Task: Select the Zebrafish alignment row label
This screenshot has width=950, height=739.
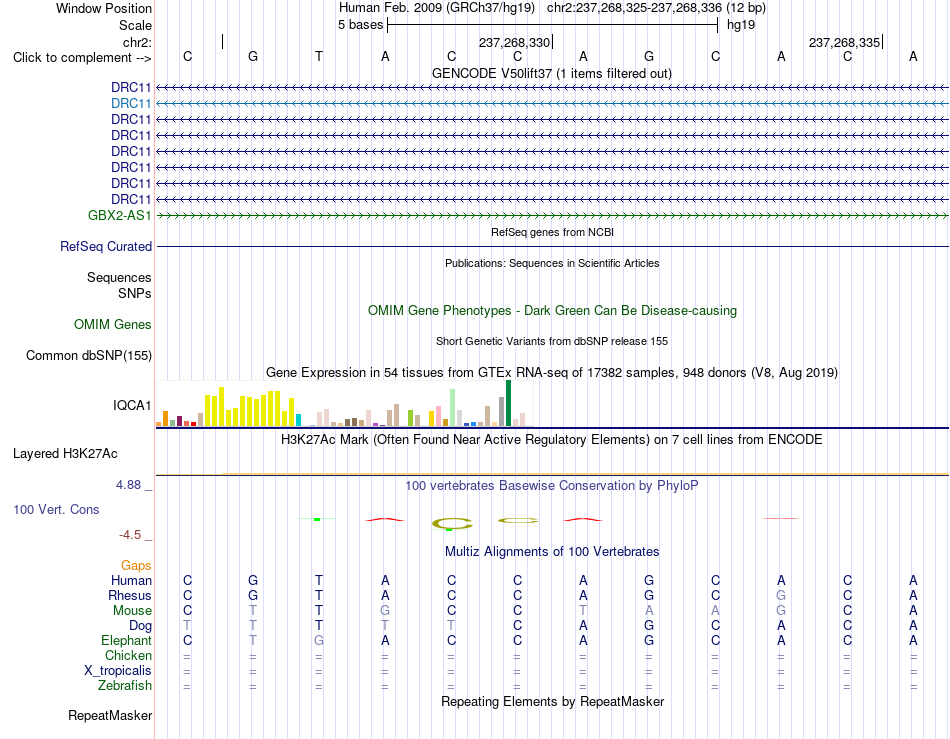Action: click(125, 686)
